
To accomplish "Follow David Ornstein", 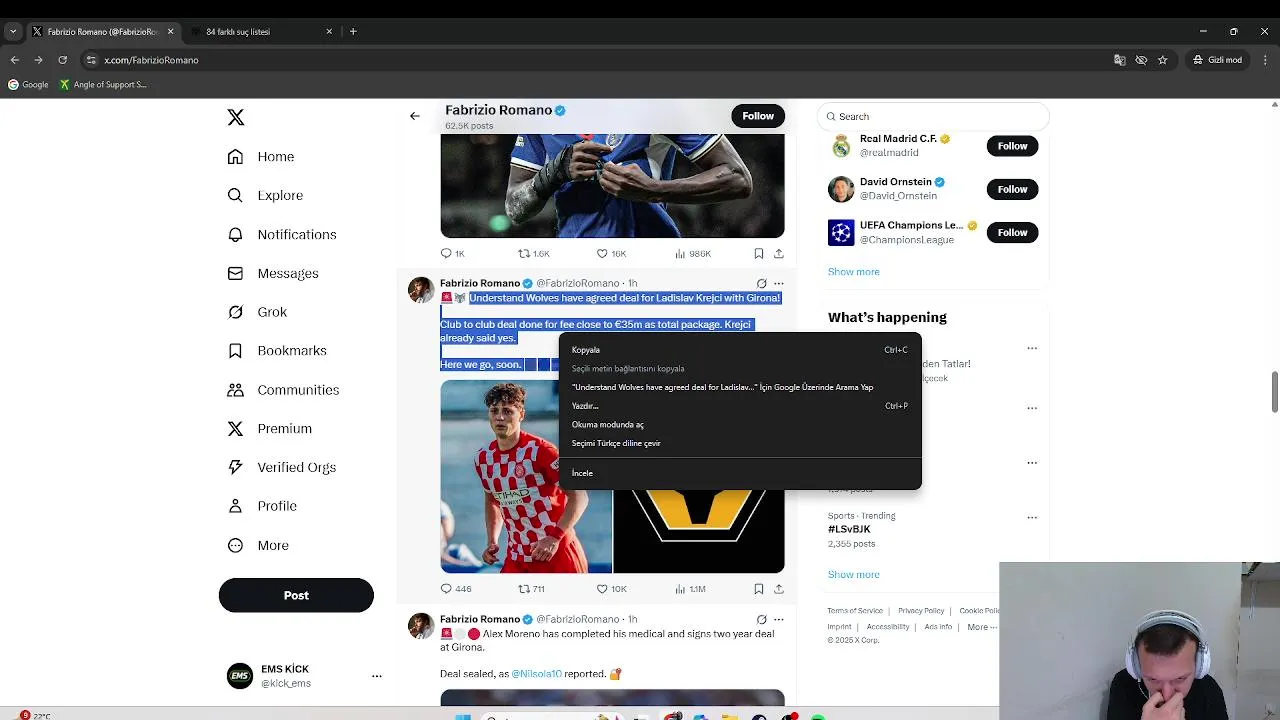I will [1012, 189].
